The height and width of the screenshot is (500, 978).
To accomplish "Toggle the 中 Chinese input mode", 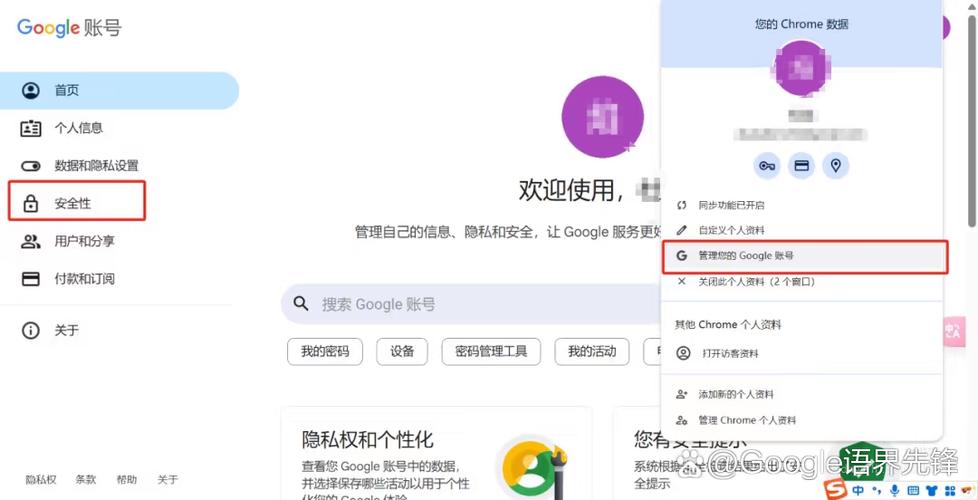I will (x=858, y=490).
